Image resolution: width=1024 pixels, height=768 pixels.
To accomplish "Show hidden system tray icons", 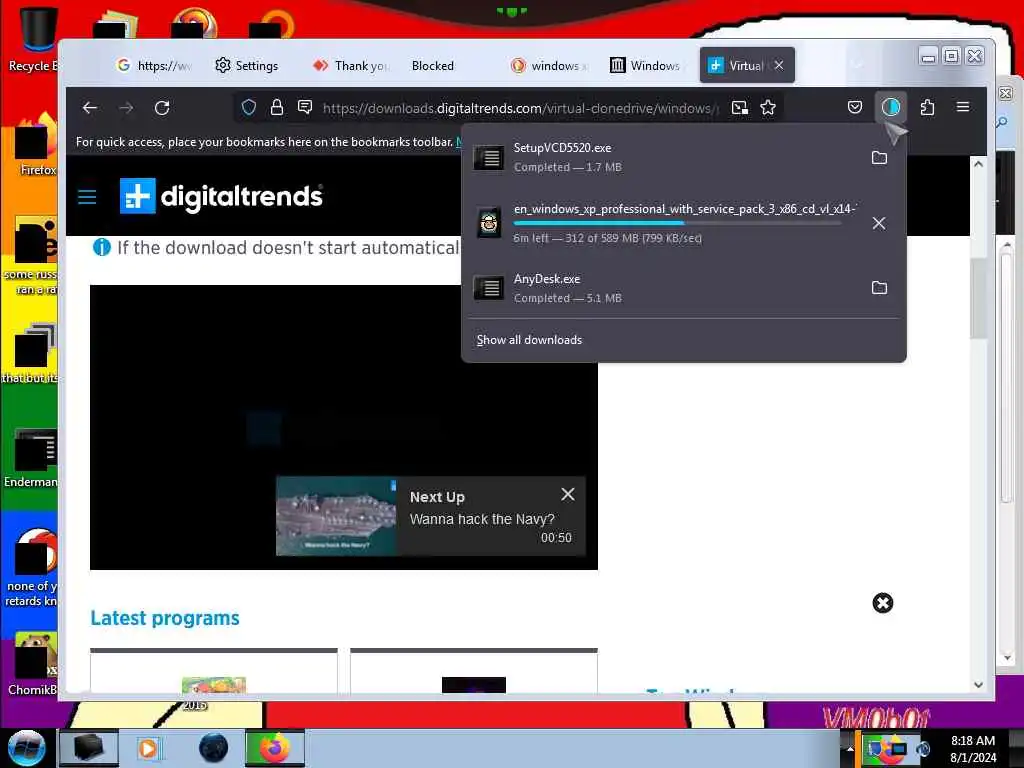I will 850,748.
